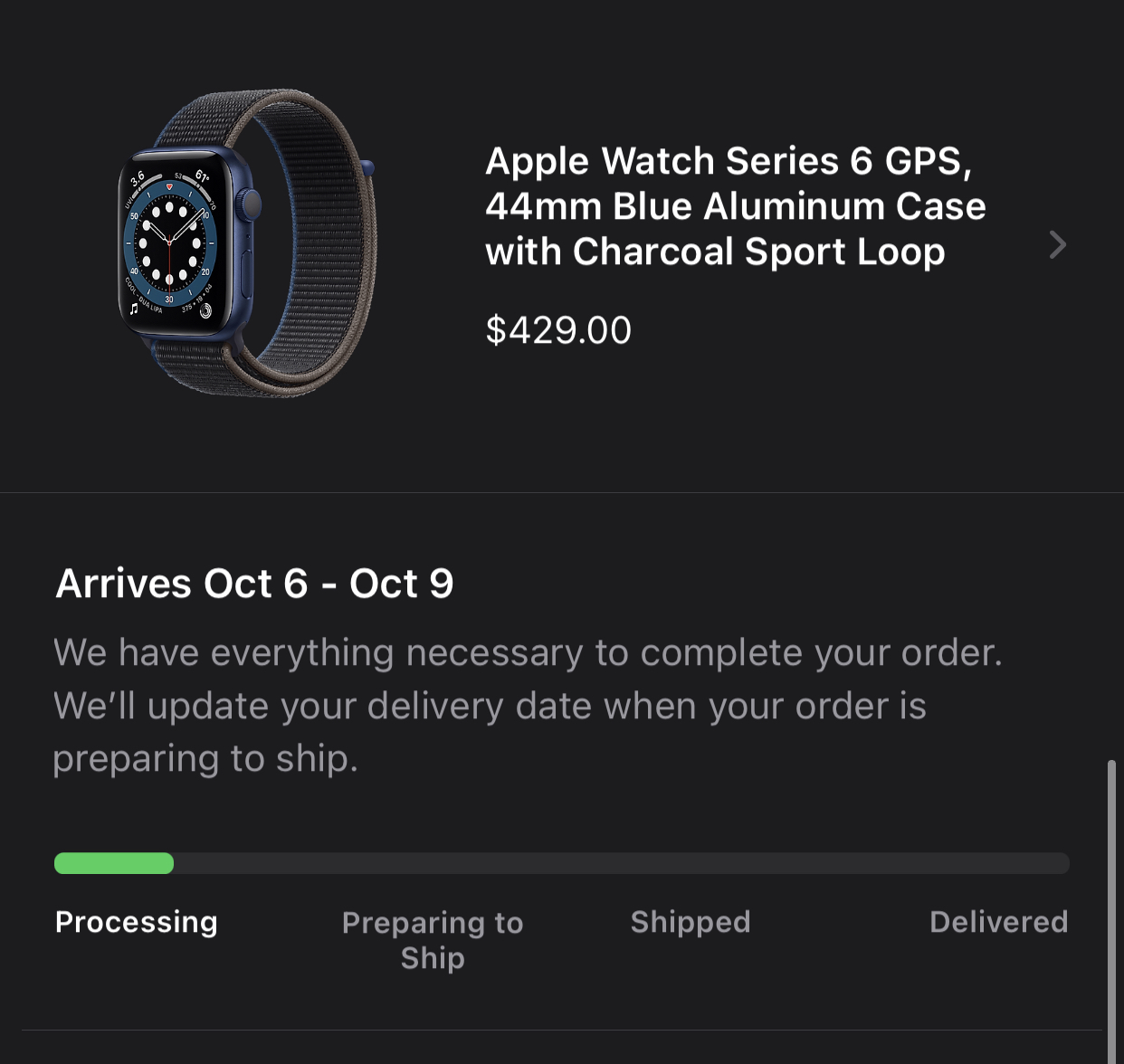This screenshot has height=1064, width=1124.
Task: Click the green filled progress segment
Action: pyautogui.click(x=114, y=863)
